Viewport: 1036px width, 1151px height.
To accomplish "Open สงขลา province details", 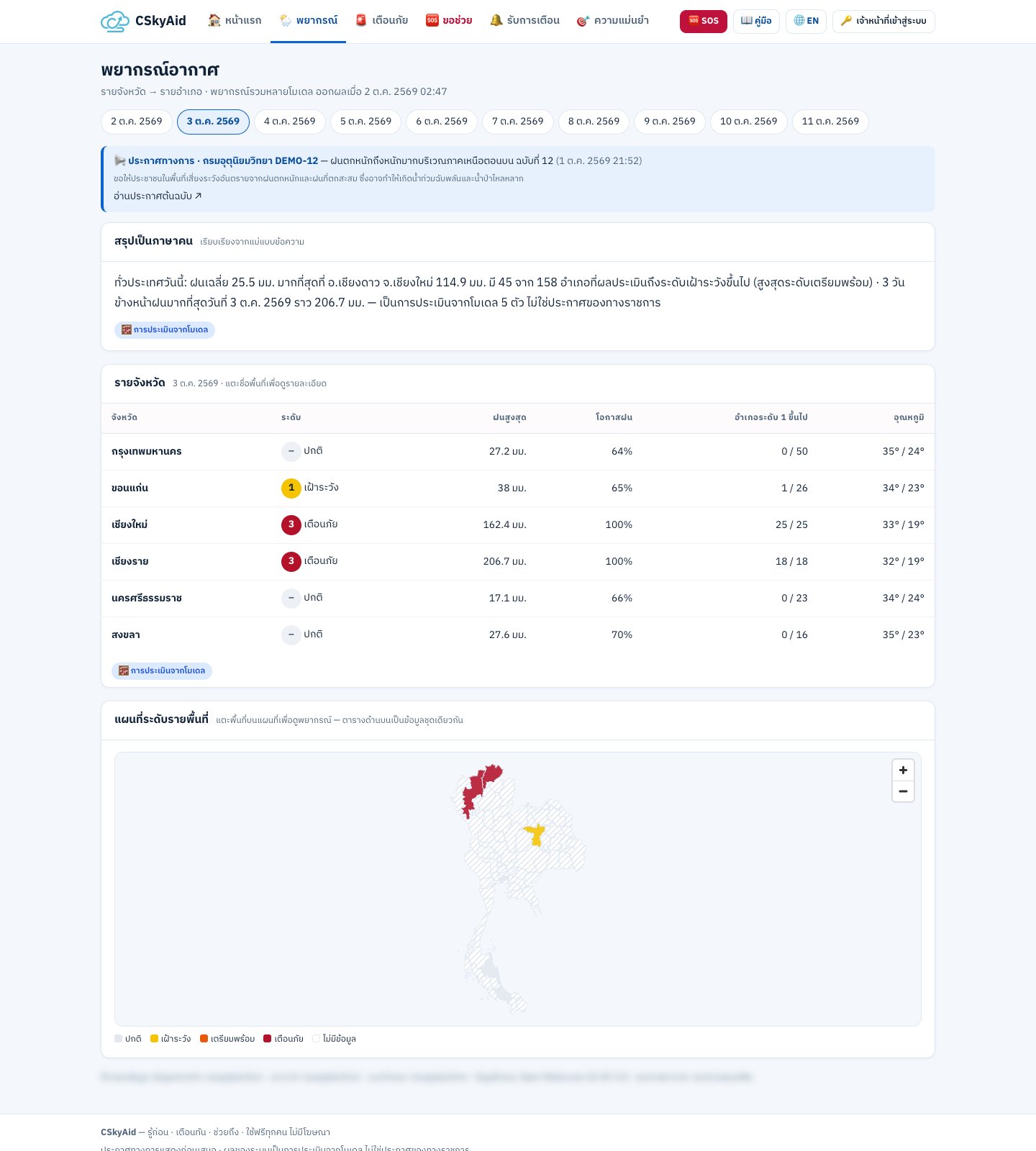I will coord(126,635).
